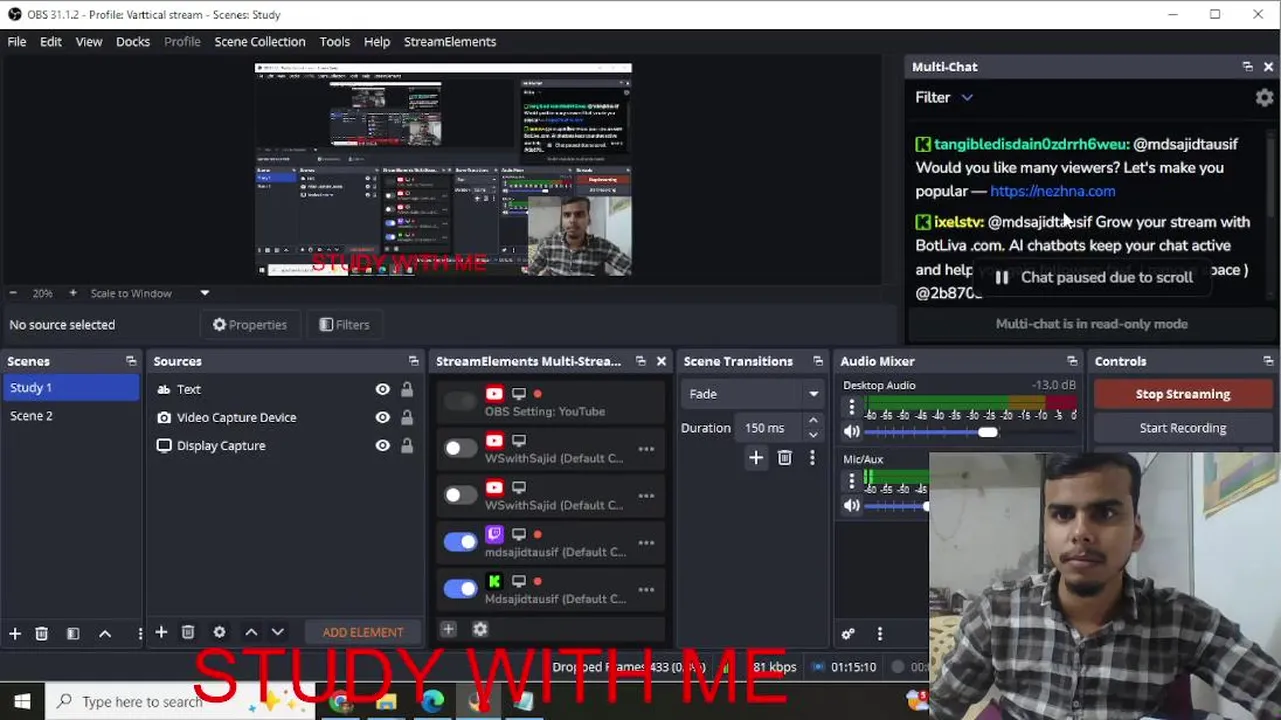
Task: Disable Twitch mdsajidtausif stream toggle
Action: [x=461, y=542]
